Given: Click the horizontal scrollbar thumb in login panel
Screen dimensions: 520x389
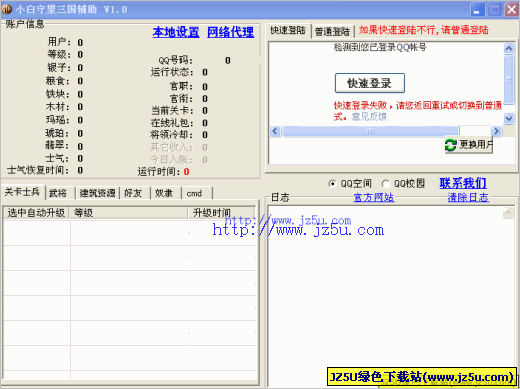Looking at the screenshot, I should 370,131.
